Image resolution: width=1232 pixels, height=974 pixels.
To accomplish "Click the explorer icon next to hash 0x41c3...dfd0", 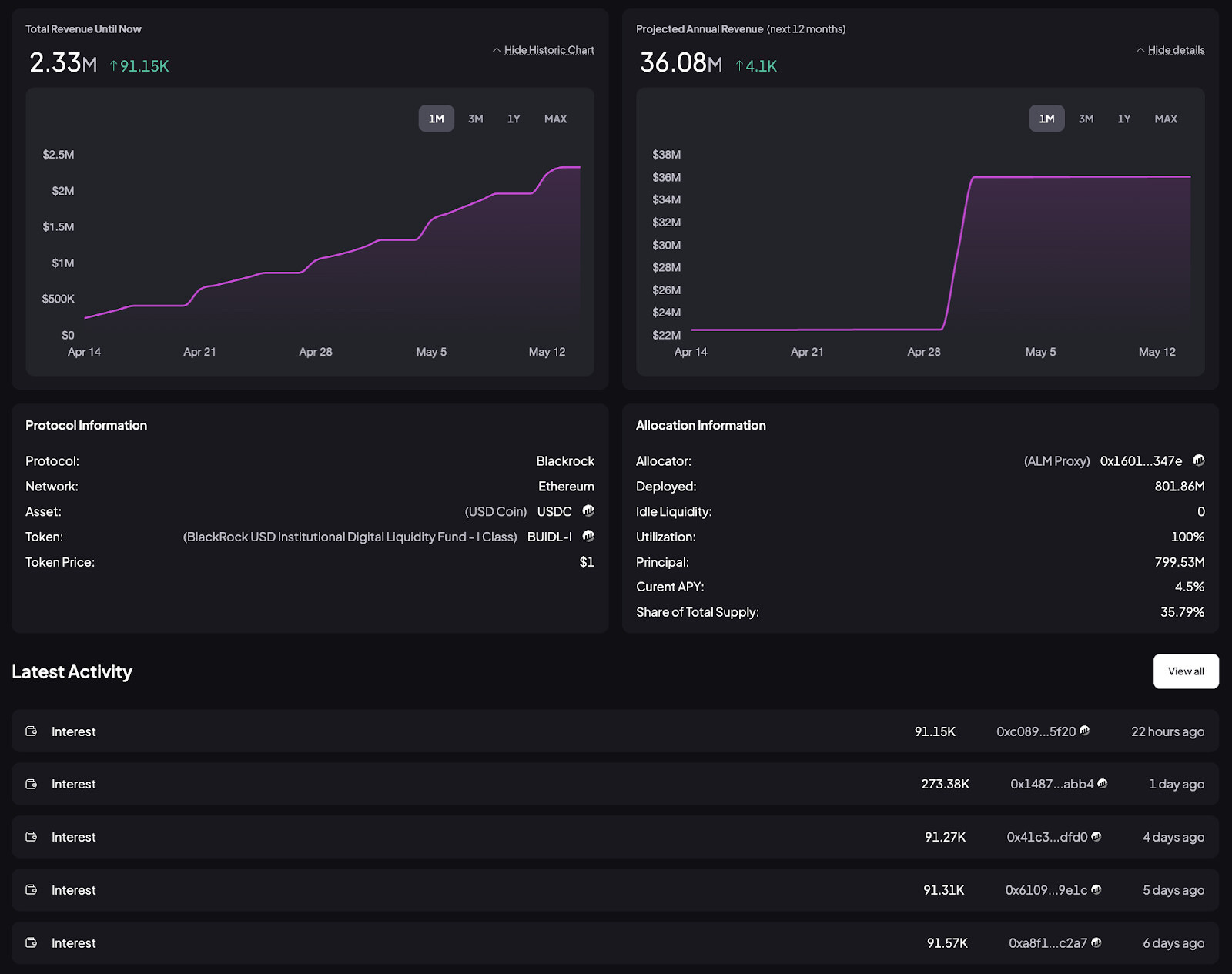I will pyautogui.click(x=1096, y=837).
